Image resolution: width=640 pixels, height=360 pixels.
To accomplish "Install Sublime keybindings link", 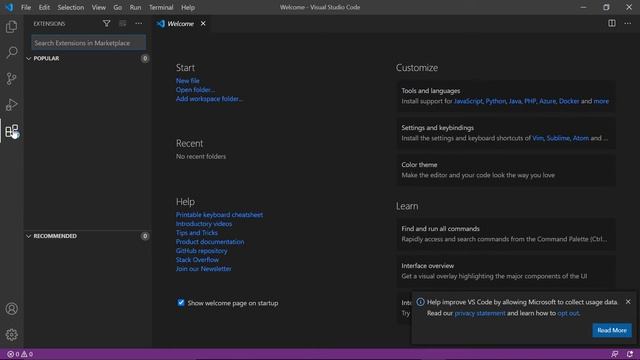I will click(x=558, y=138).
